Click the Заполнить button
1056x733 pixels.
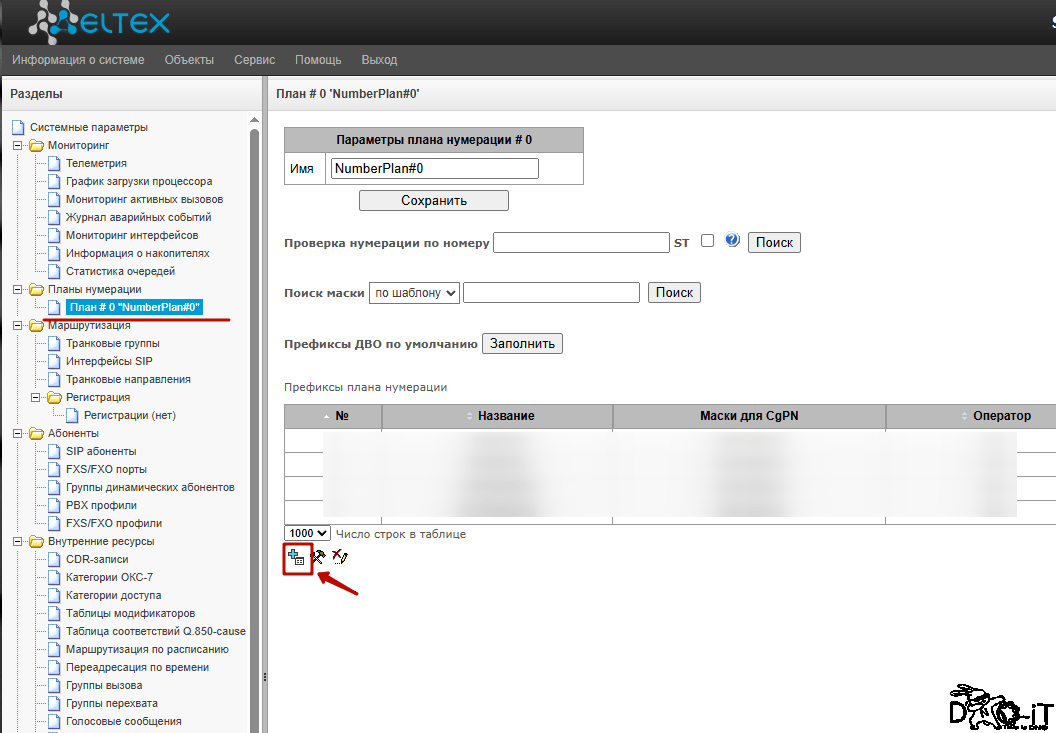(x=522, y=344)
